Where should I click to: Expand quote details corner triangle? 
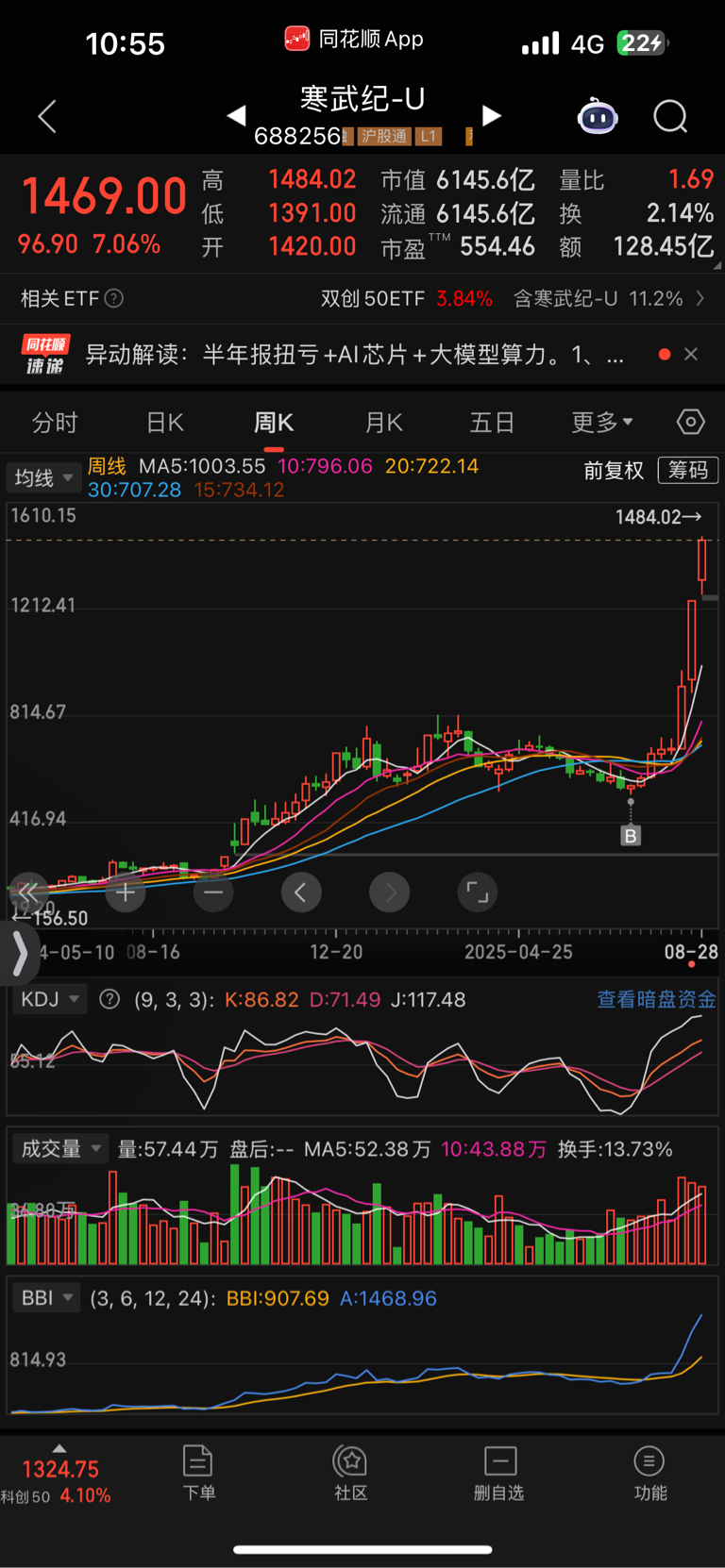tap(717, 266)
